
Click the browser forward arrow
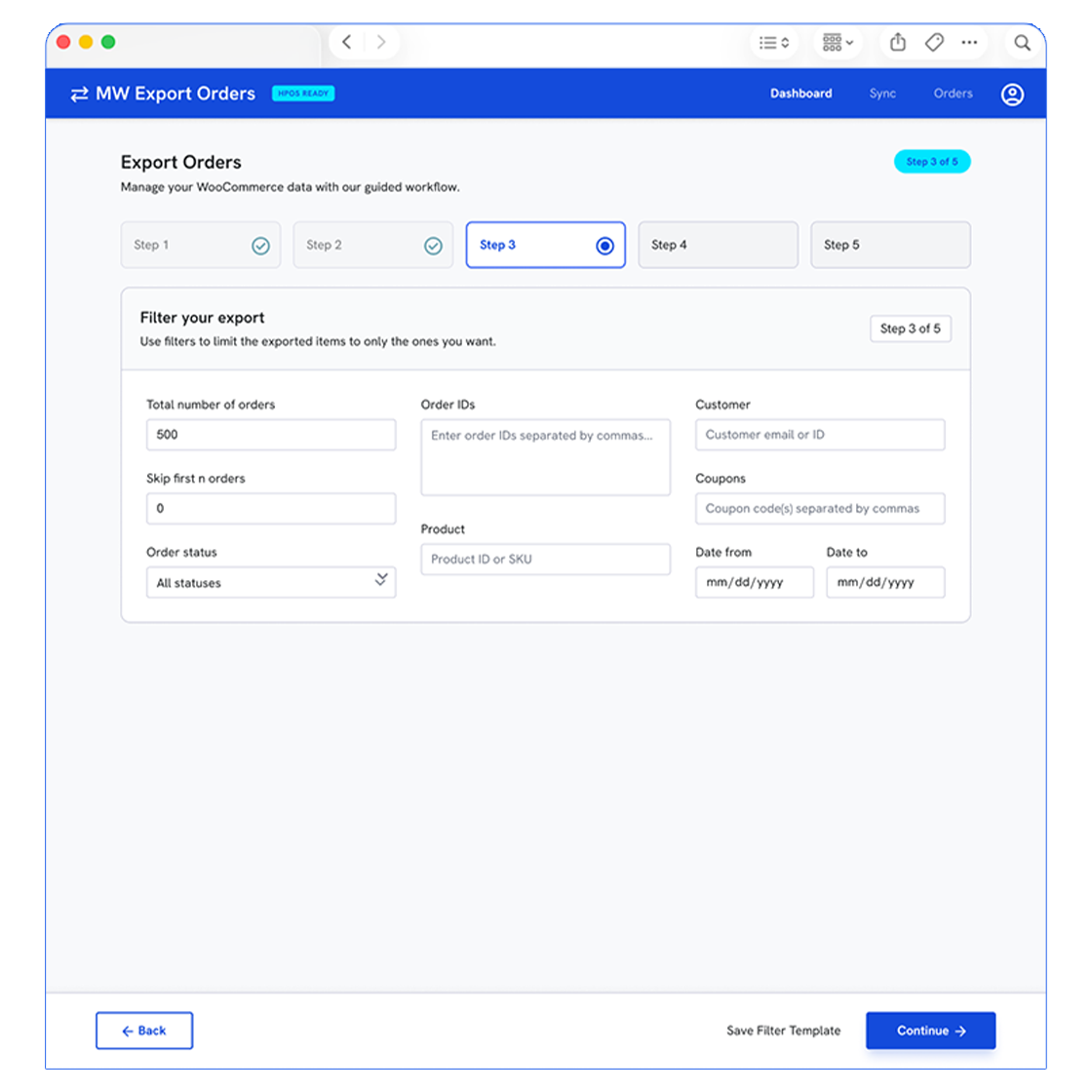point(381,43)
